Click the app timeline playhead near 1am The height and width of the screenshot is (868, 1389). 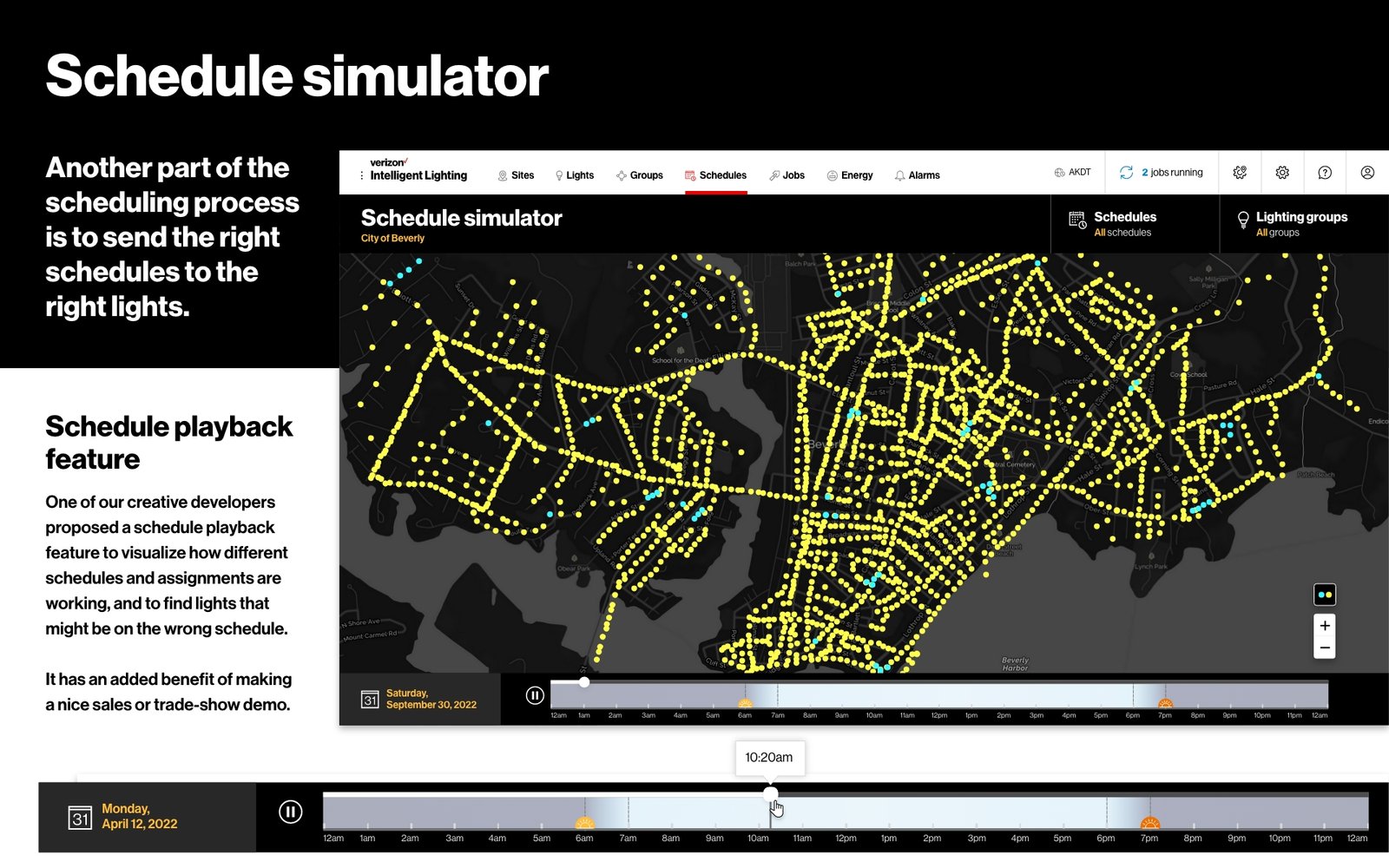(584, 682)
